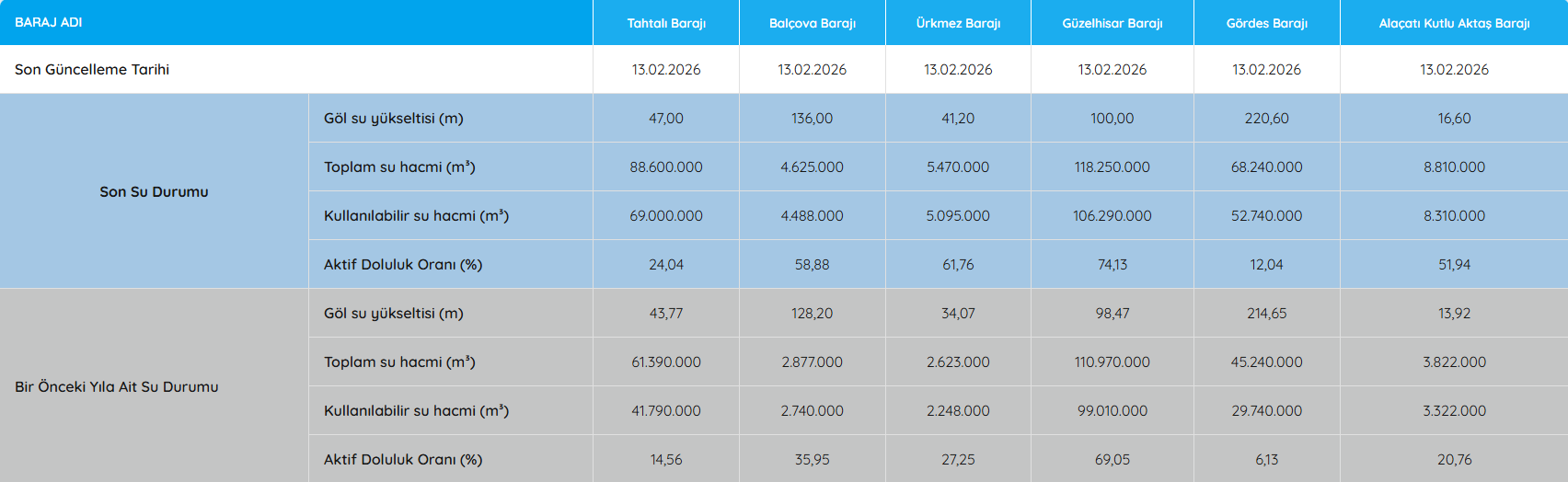Viewport: 1568px width, 482px height.
Task: Click the Aktif Doluluk Oranı label in blue section
Action: (403, 265)
